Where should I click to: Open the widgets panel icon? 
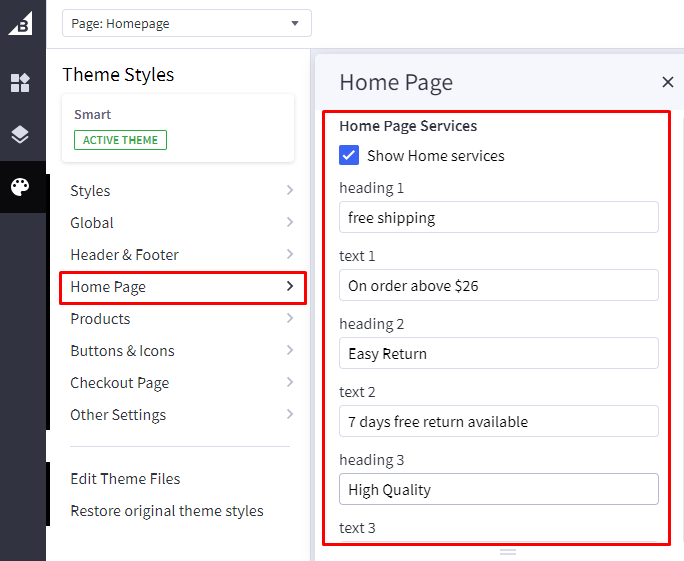click(20, 83)
